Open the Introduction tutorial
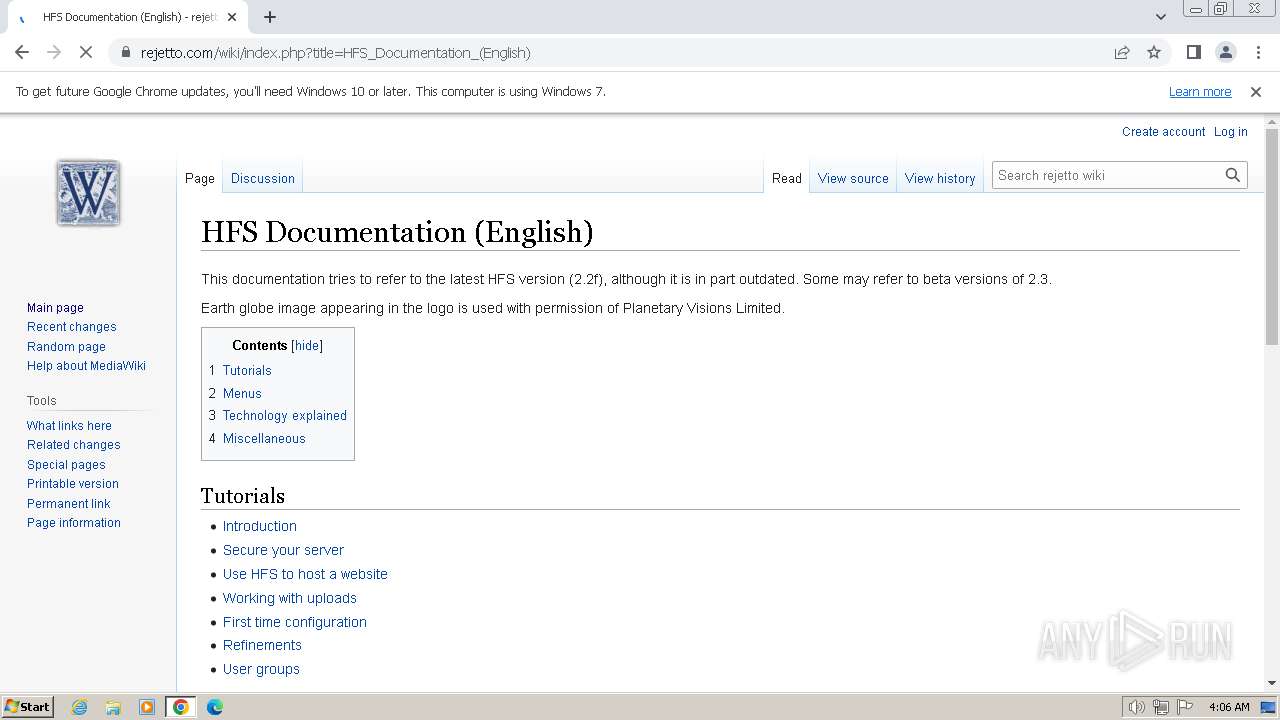 [x=260, y=526]
